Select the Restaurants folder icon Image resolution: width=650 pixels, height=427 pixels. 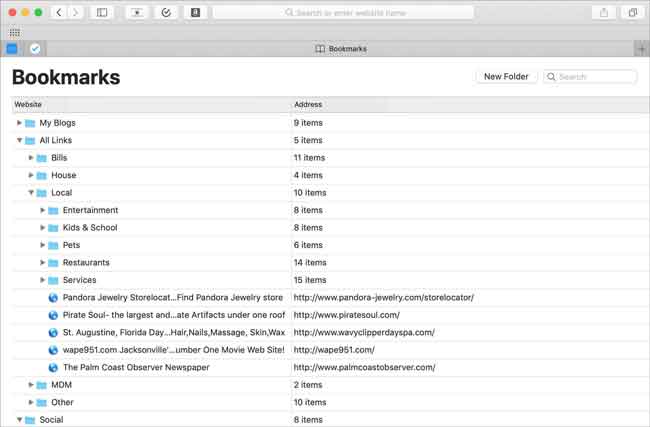(x=53, y=263)
